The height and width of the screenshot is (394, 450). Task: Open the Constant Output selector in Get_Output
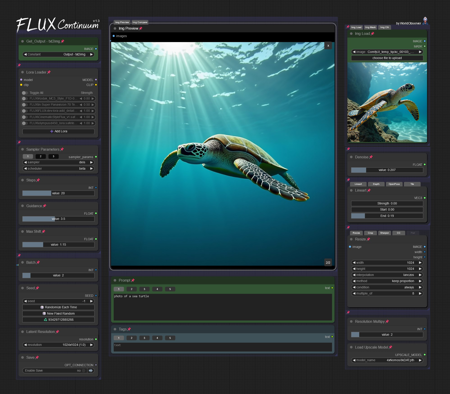tap(58, 54)
